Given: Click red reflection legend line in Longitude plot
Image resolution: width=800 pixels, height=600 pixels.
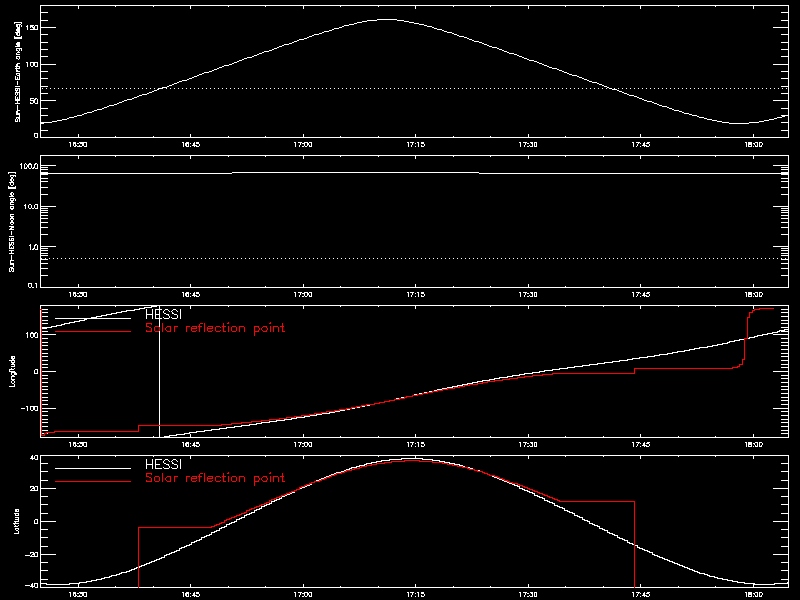Looking at the screenshot, I should pyautogui.click(x=93, y=332).
